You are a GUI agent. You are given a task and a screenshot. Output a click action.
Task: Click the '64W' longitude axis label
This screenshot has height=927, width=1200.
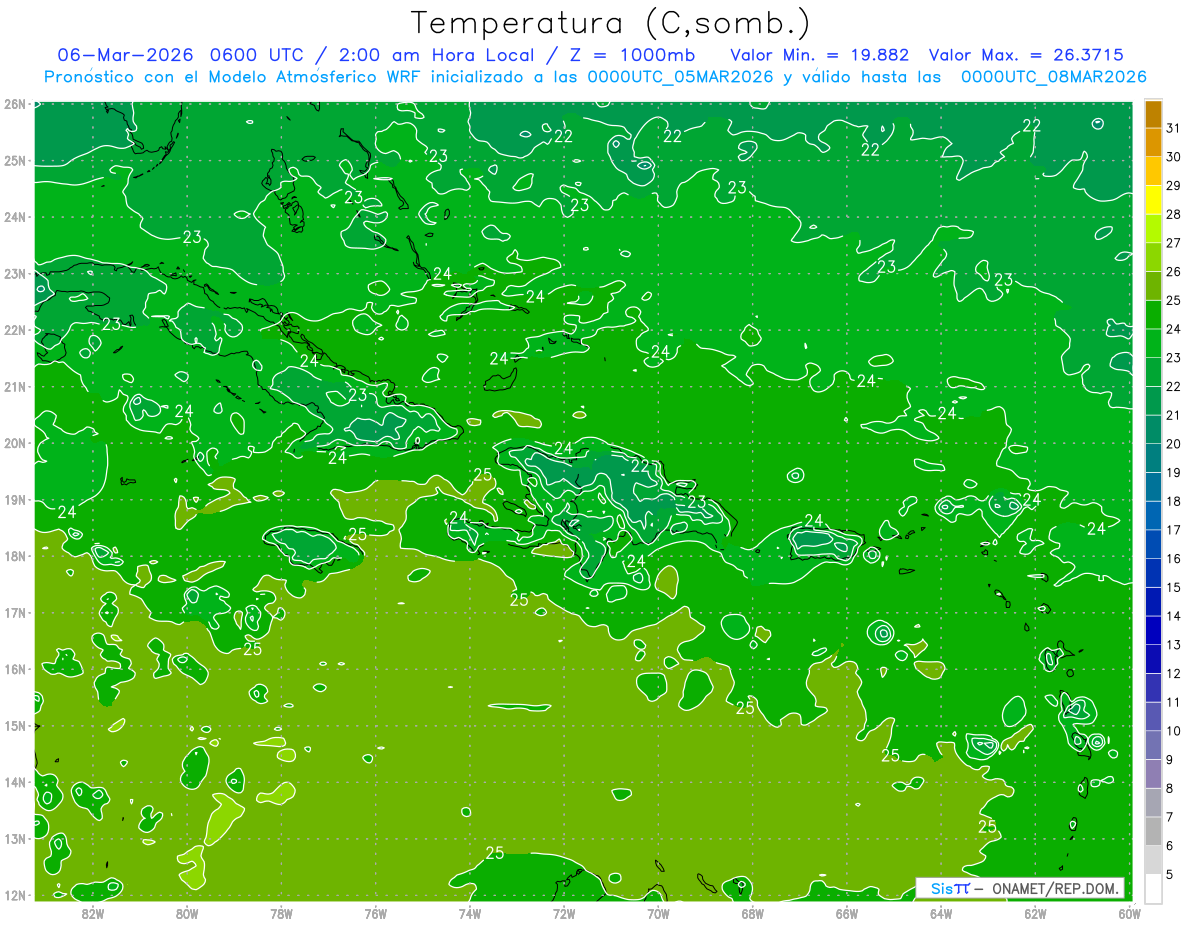pos(941,913)
